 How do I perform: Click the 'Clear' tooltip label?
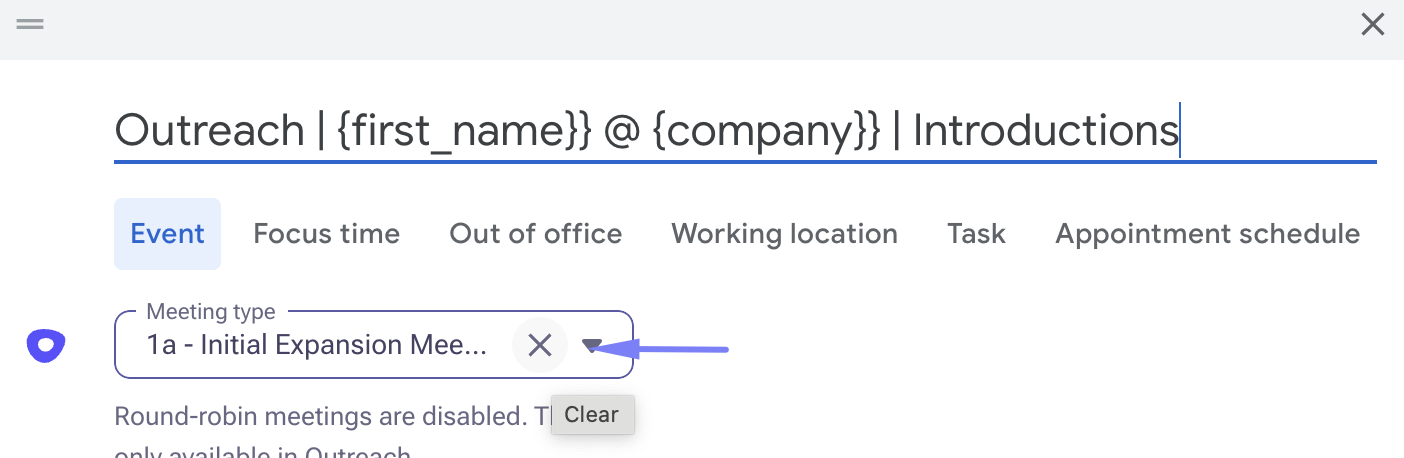point(592,414)
